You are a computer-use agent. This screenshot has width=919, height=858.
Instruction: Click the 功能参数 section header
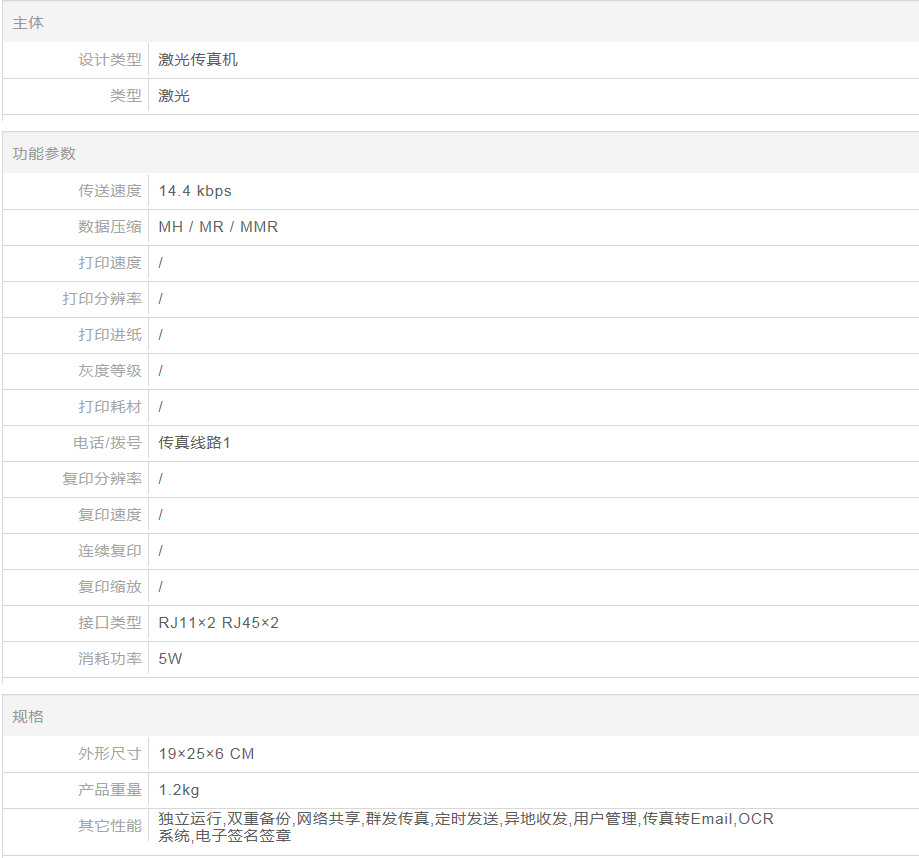click(x=44, y=153)
